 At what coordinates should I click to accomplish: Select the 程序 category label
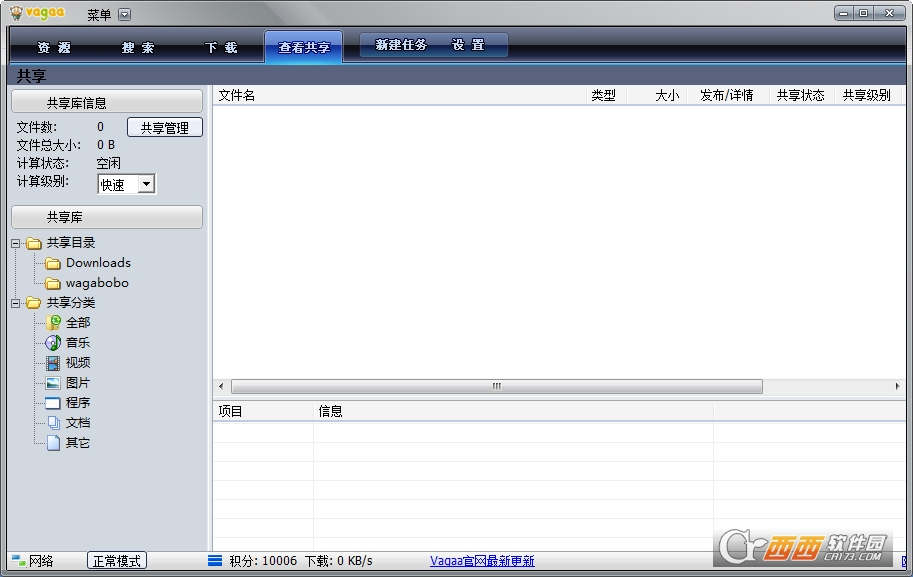77,402
